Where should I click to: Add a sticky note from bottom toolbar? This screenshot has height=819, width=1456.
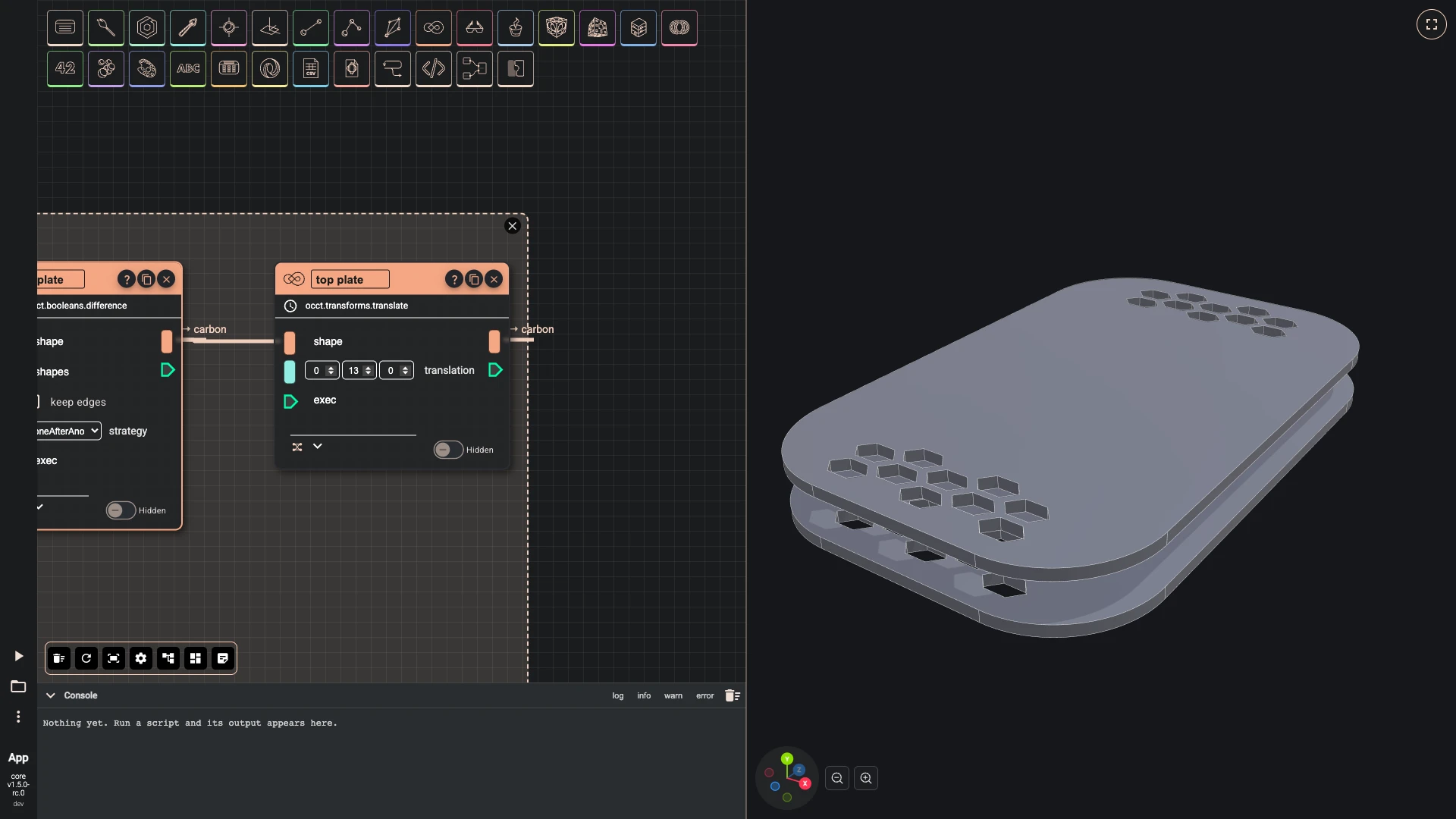pyautogui.click(x=223, y=658)
